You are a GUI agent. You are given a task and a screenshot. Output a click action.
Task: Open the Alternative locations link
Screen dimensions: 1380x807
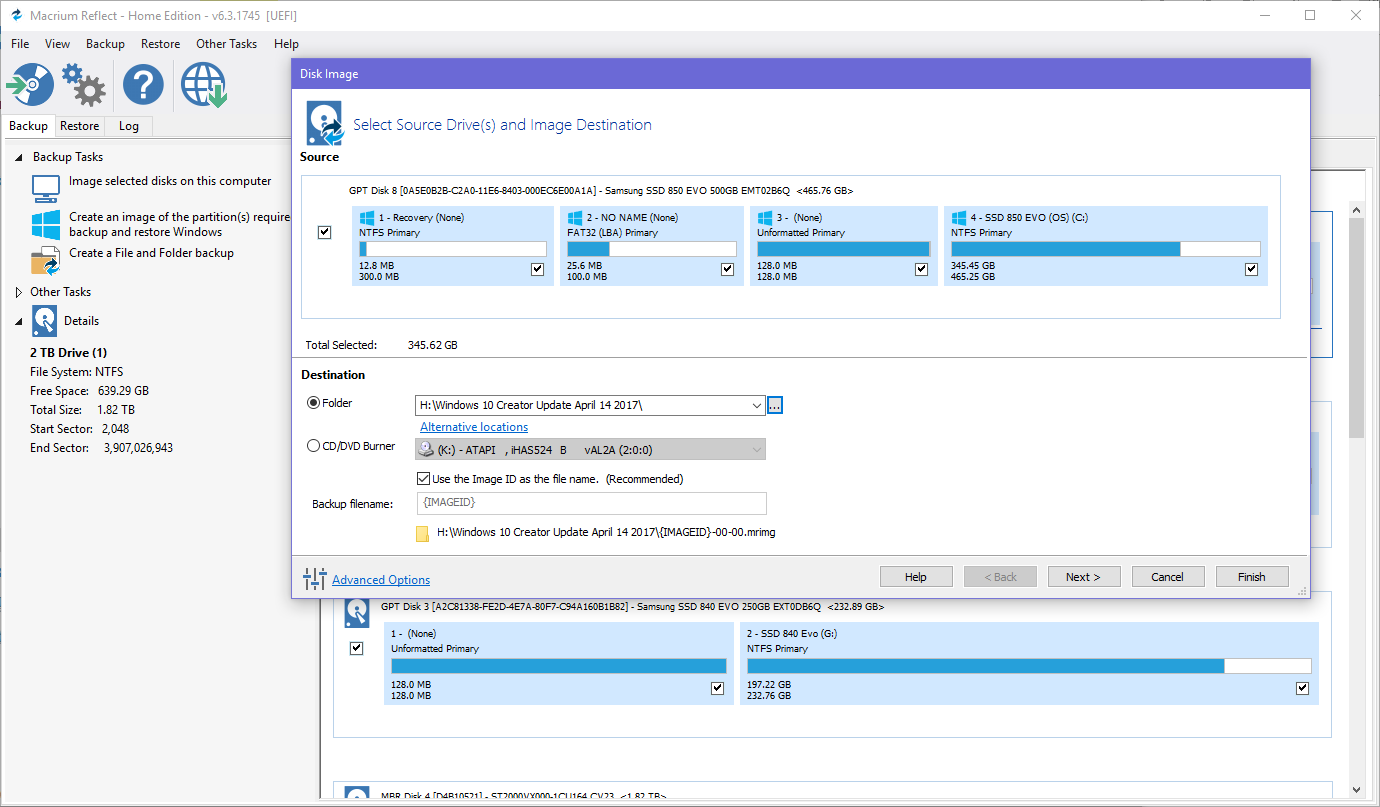474,427
